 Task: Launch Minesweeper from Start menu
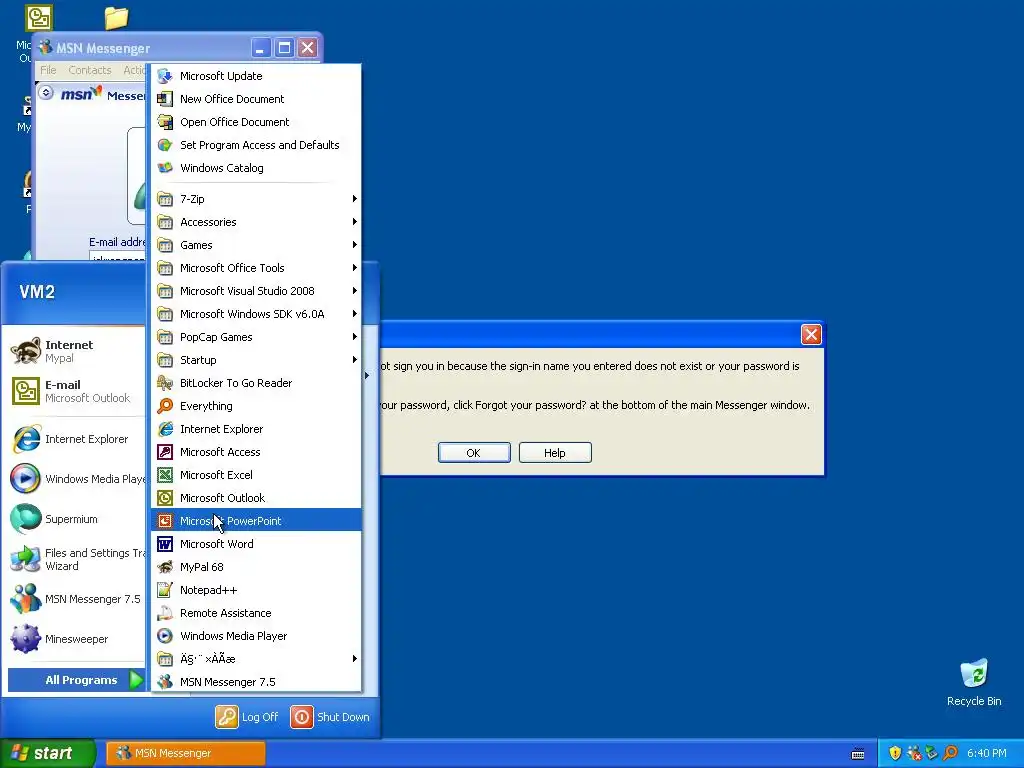(76, 639)
